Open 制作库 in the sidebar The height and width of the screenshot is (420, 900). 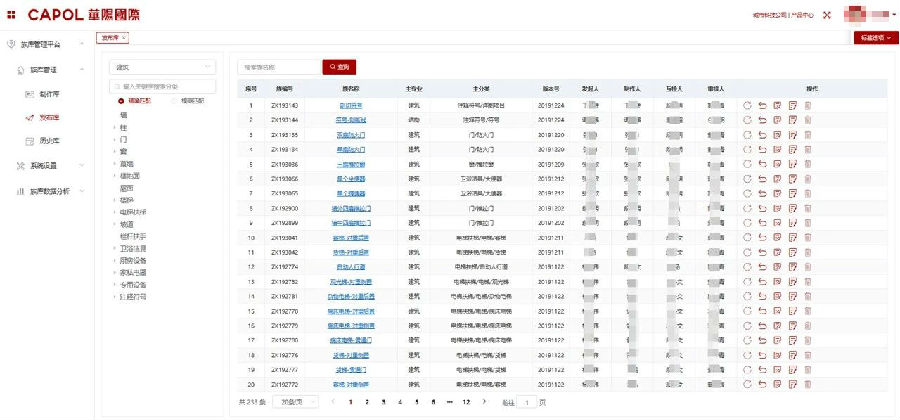[x=49, y=93]
